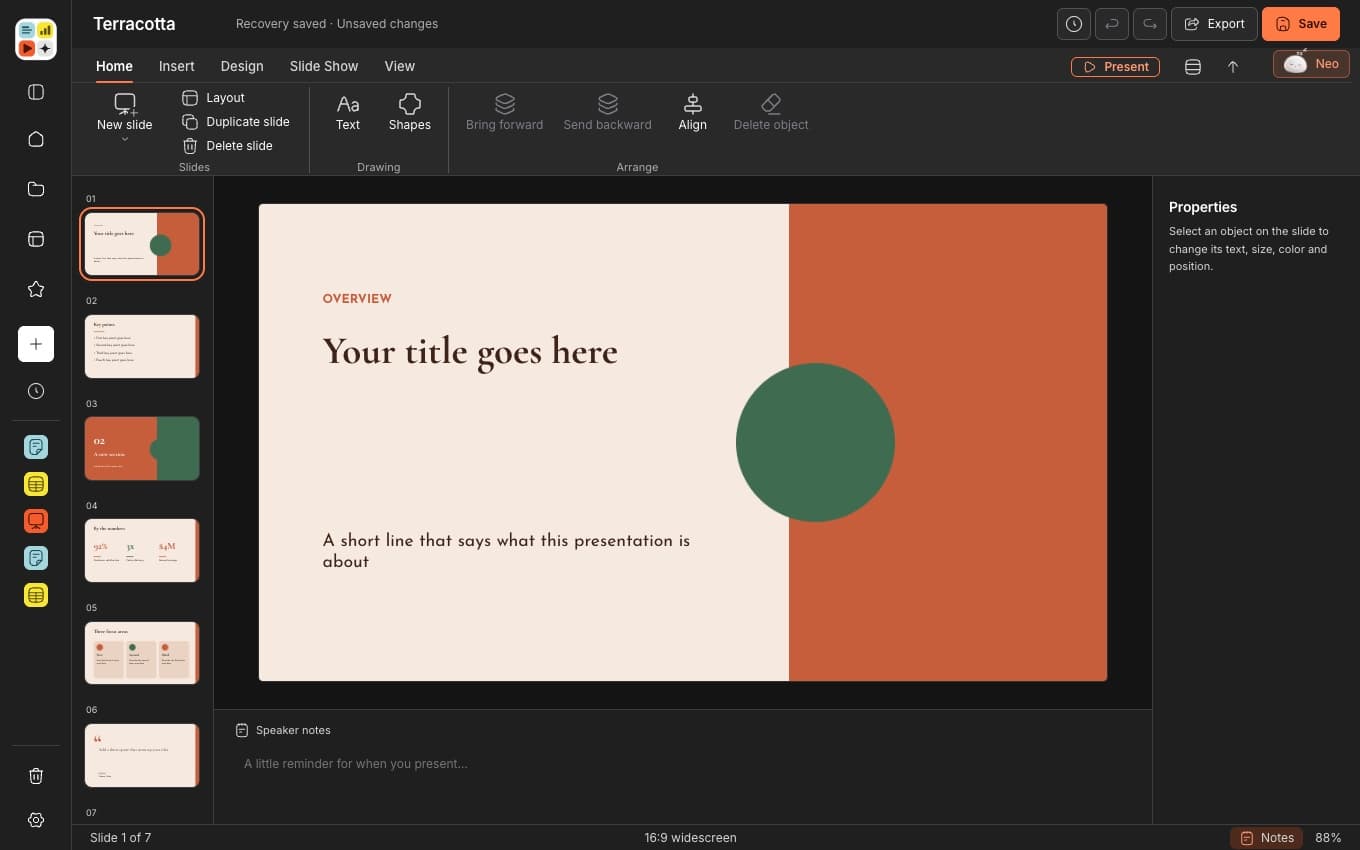Select the "Your title goes here" text
The width and height of the screenshot is (1360, 850).
[x=470, y=352]
